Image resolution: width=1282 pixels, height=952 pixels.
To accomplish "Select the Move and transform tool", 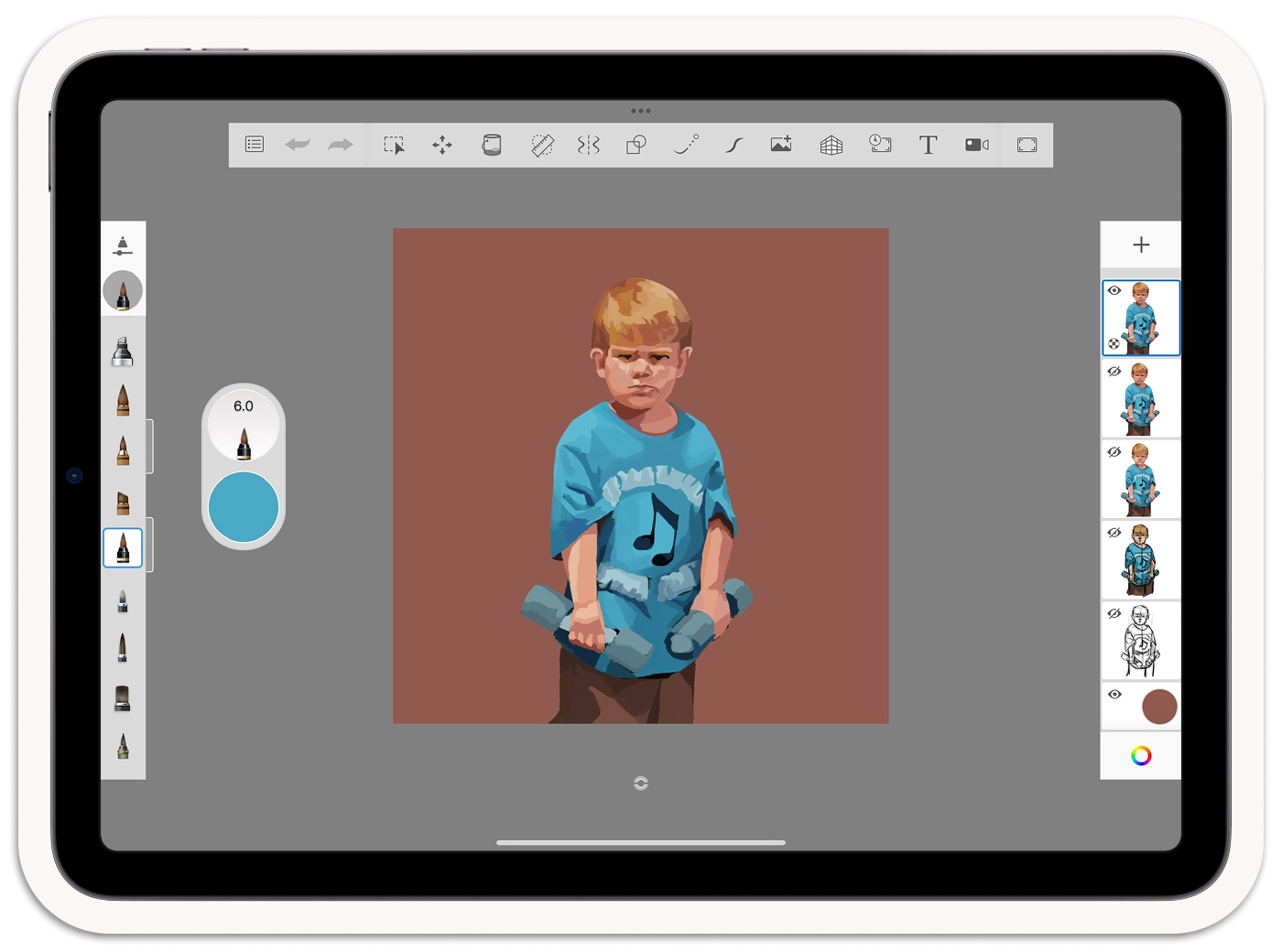I will [441, 144].
